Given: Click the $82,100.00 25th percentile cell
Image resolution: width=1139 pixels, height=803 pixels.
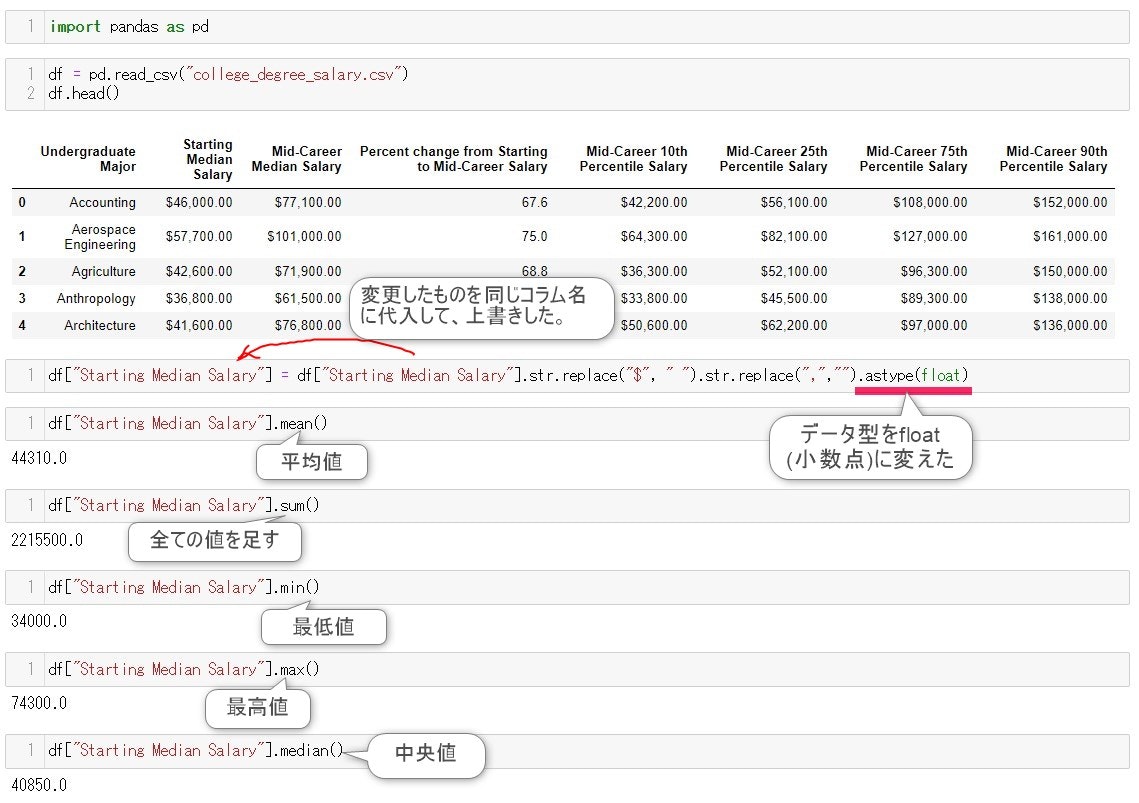Looking at the screenshot, I should tap(794, 237).
